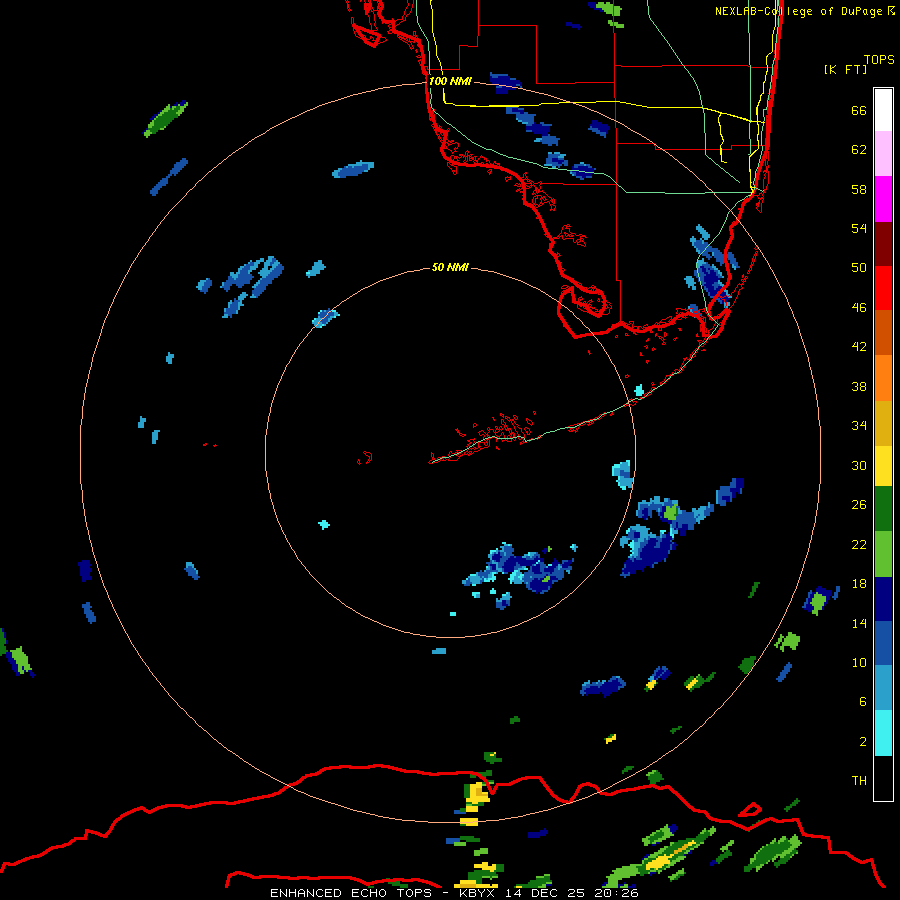Click the "46" scale label
900x900 pixels.
click(859, 307)
